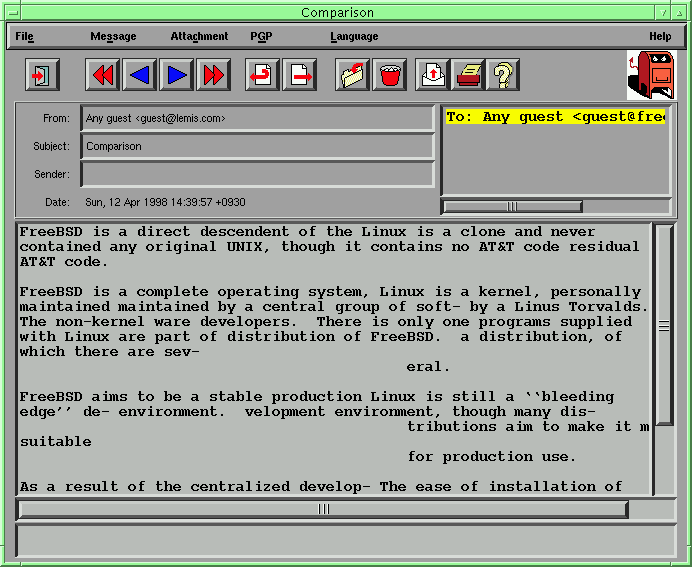Click the Subject field containing Comparison

tap(258, 146)
